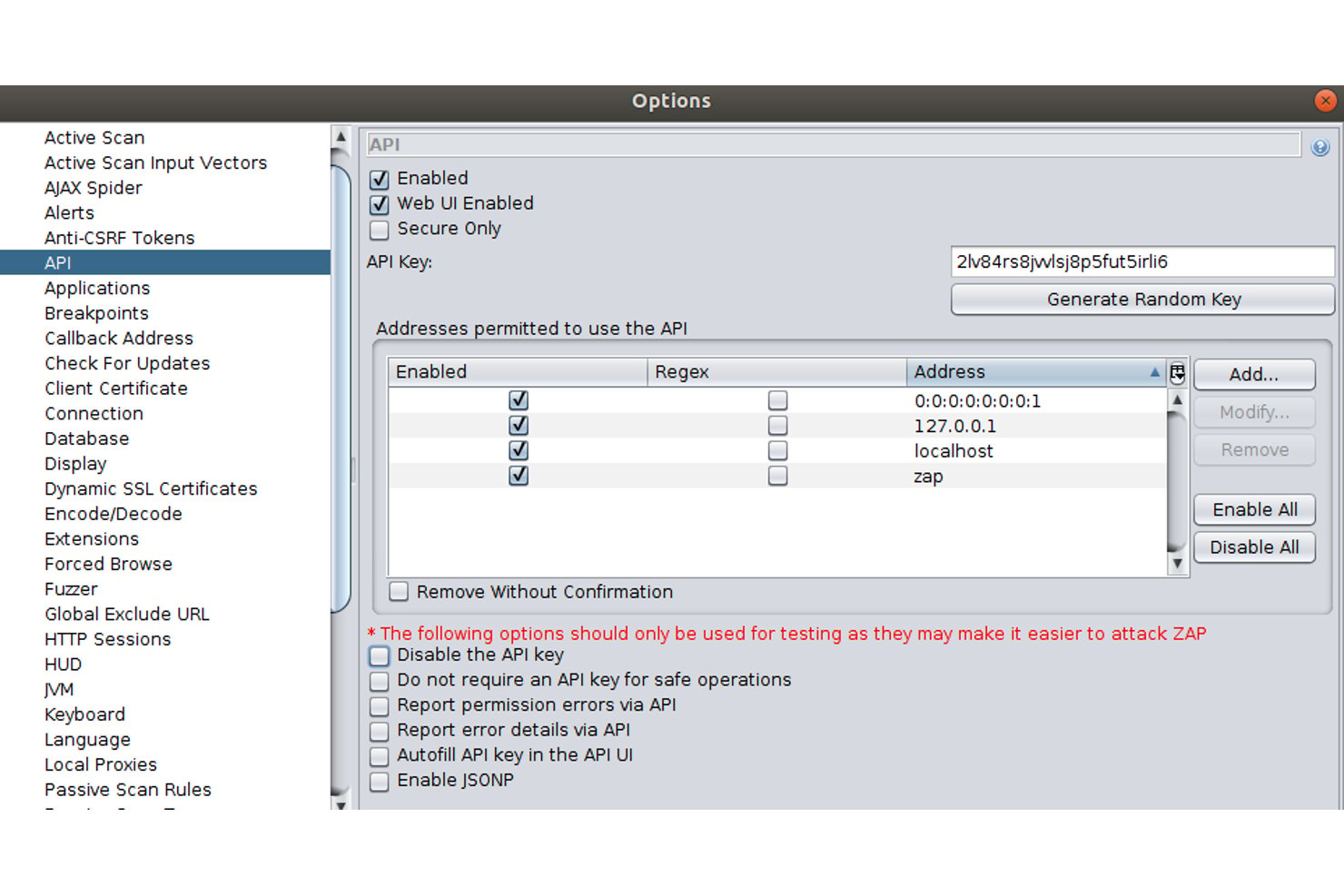Enable Remove Without Confirmation

tap(399, 592)
